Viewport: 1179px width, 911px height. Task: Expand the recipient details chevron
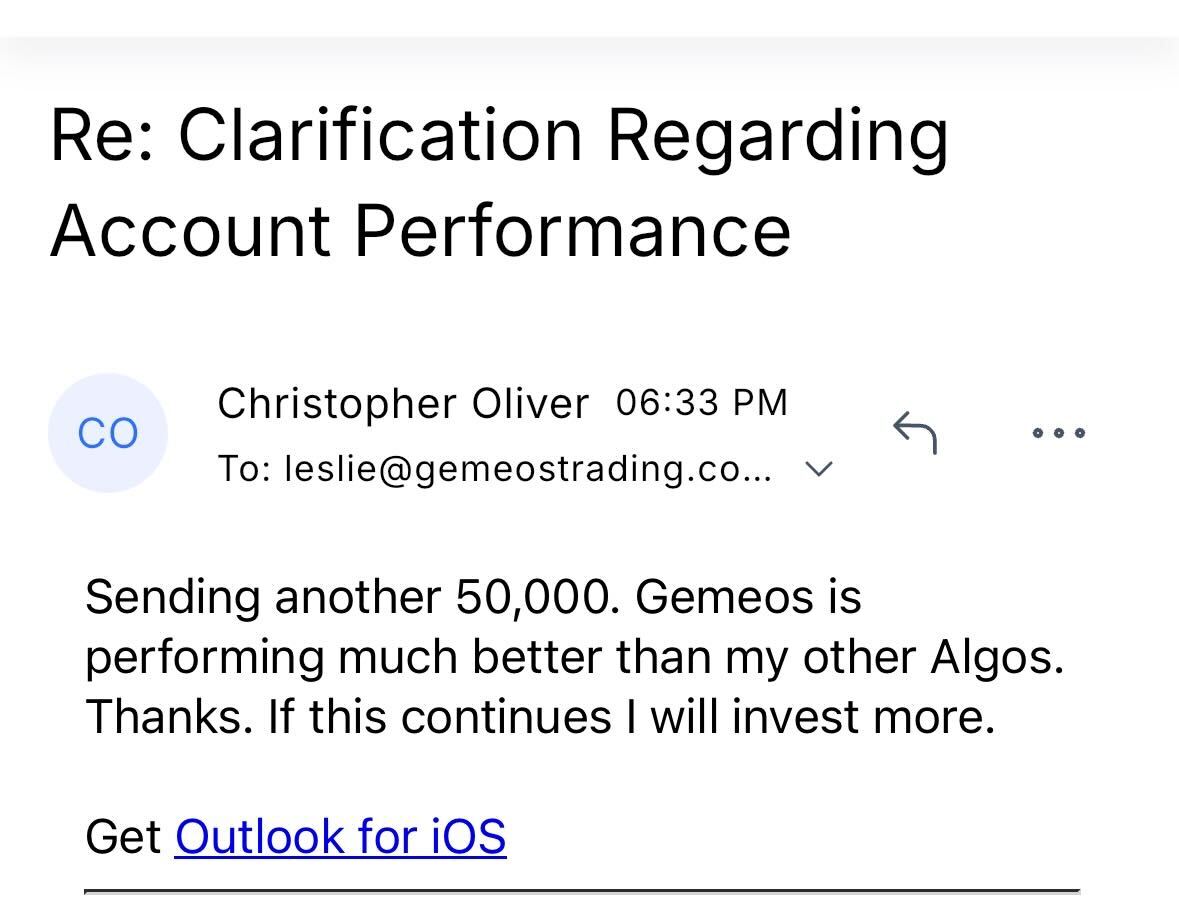pyautogui.click(x=819, y=469)
